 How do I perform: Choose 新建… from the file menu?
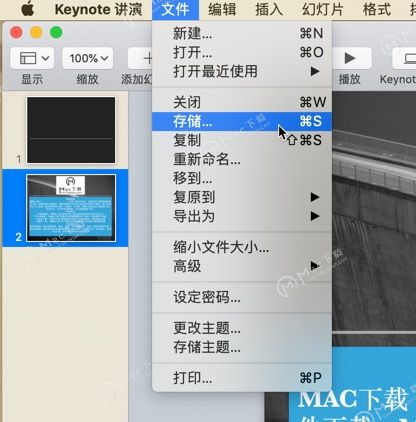coord(242,33)
